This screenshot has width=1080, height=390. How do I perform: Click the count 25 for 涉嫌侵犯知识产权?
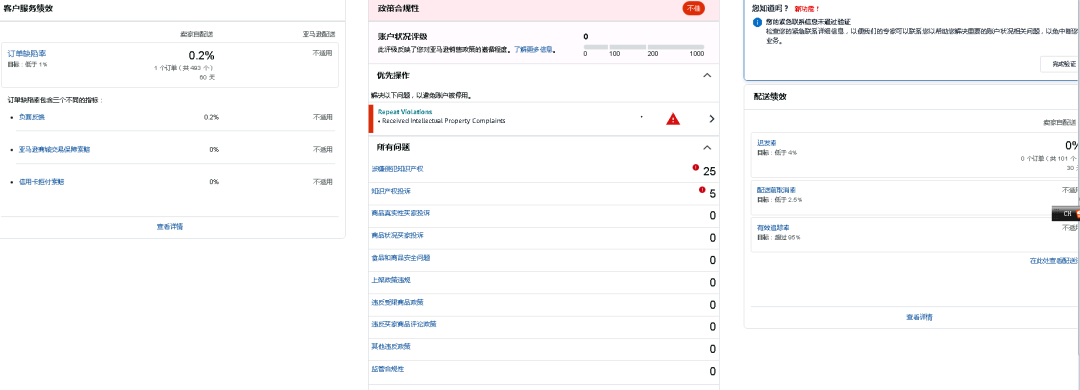(709, 172)
